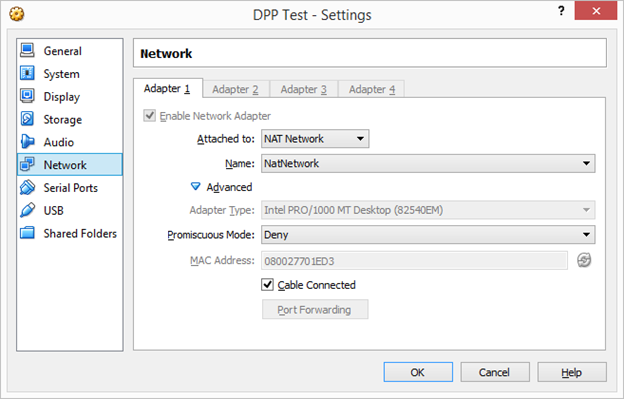The image size is (624, 399).
Task: Open the Promiscuous Mode dropdown
Action: point(428,235)
